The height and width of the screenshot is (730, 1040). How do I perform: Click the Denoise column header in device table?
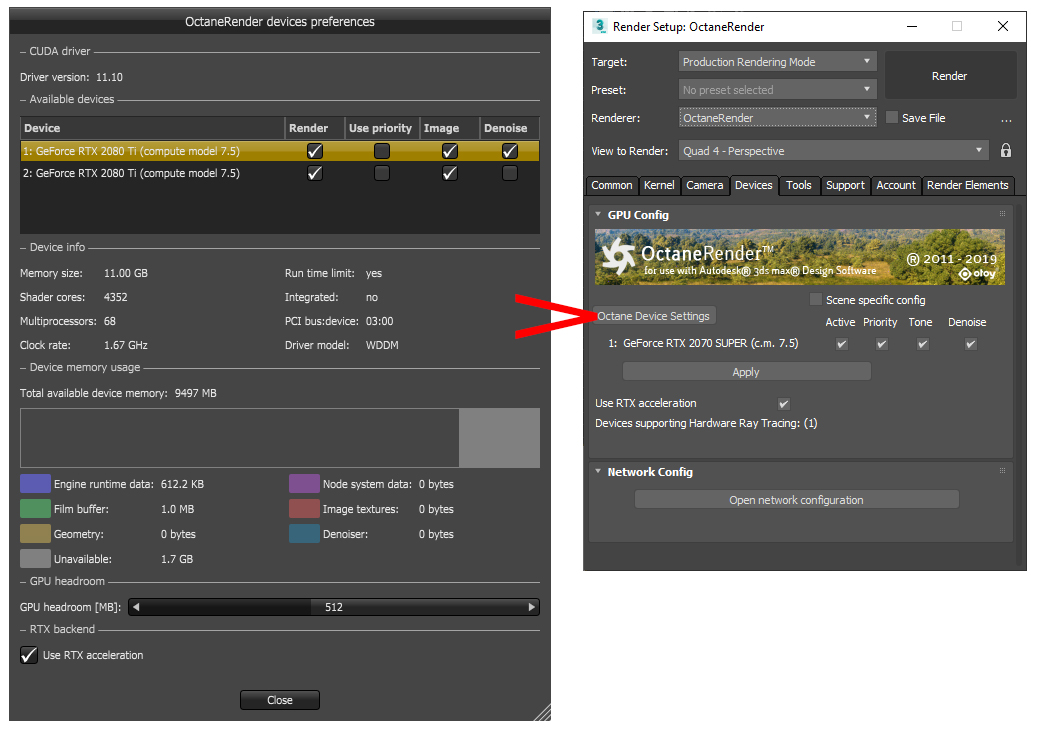(x=509, y=128)
